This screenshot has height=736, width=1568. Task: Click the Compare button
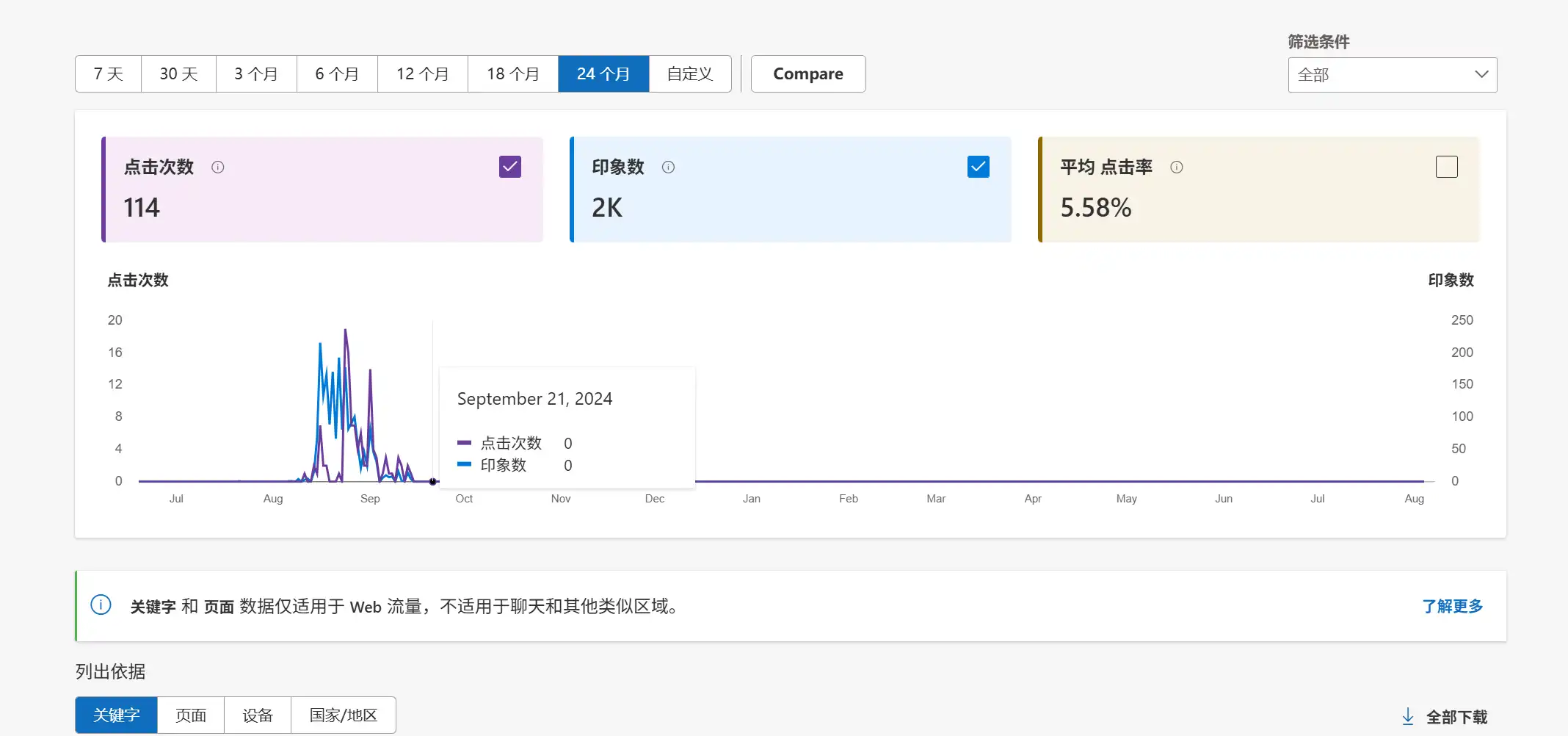(807, 74)
